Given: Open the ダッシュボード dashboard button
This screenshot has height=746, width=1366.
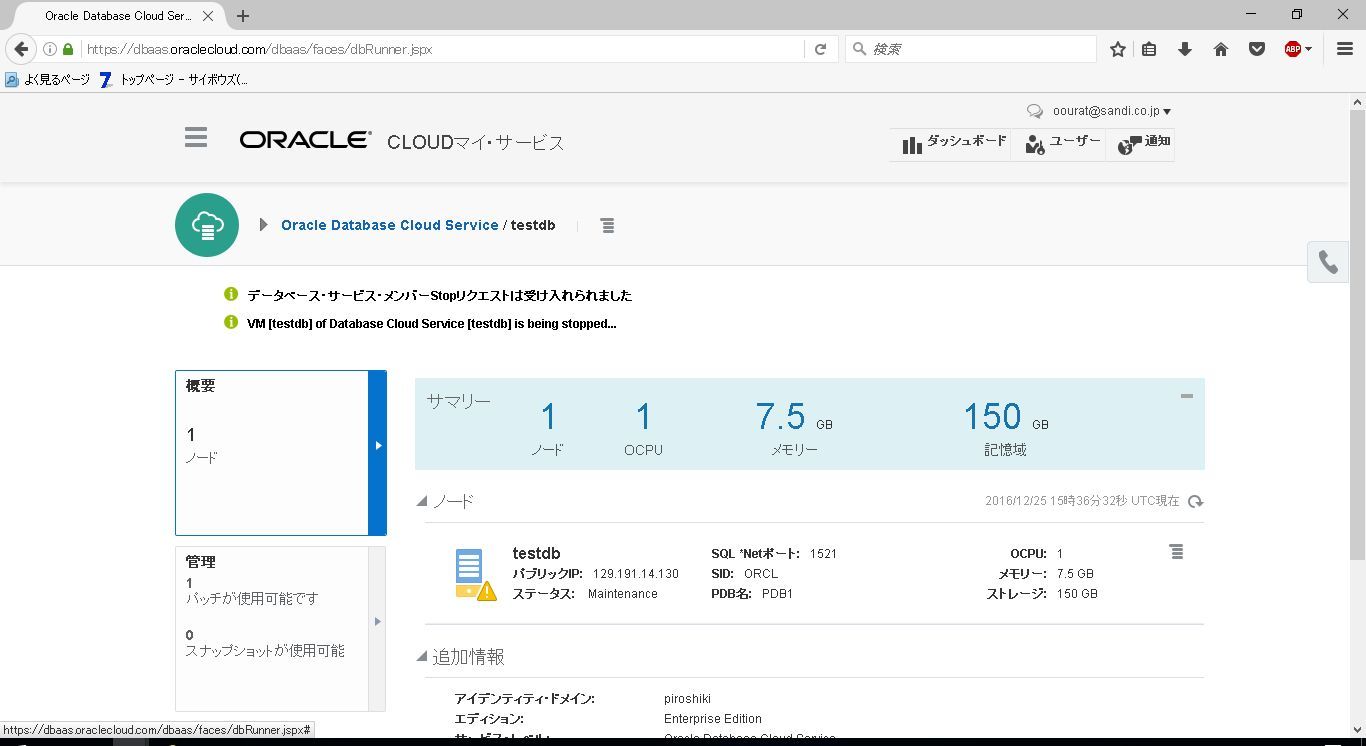Looking at the screenshot, I should coord(953,143).
